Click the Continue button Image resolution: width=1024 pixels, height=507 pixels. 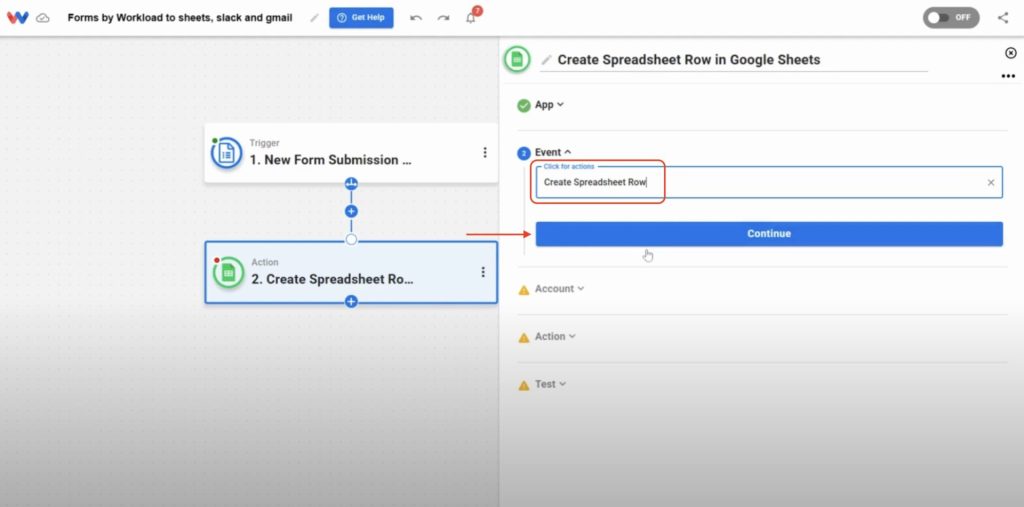pos(769,234)
